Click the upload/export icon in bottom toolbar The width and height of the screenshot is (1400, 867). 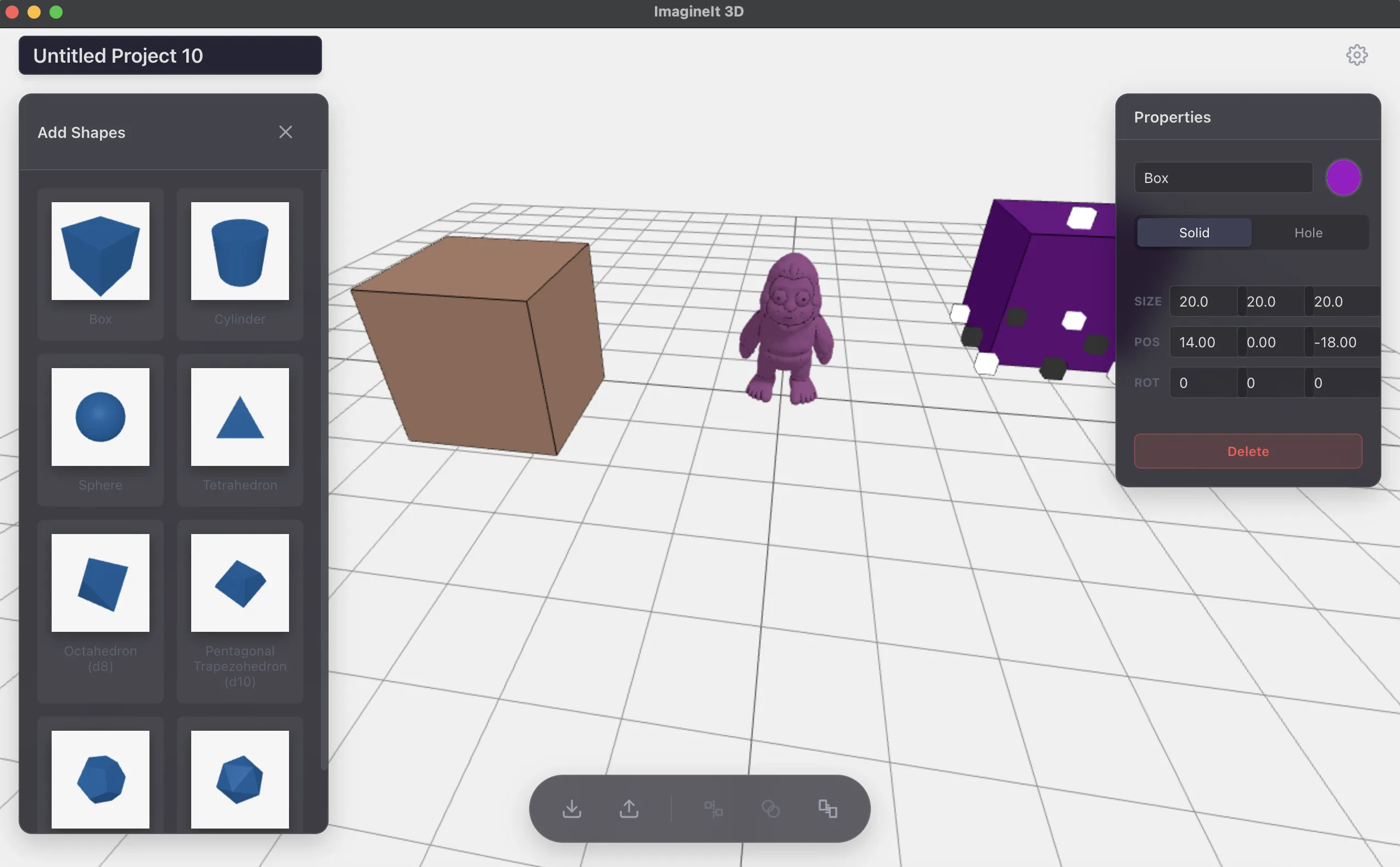(629, 809)
